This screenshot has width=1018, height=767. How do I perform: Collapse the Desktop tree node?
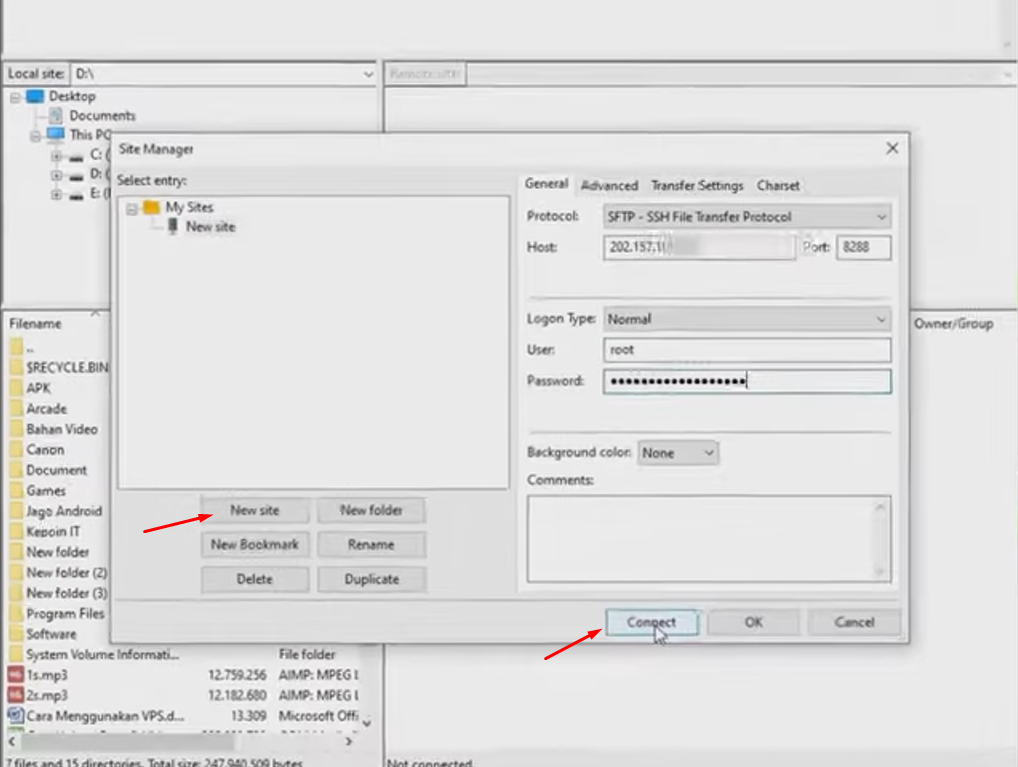tap(16, 97)
